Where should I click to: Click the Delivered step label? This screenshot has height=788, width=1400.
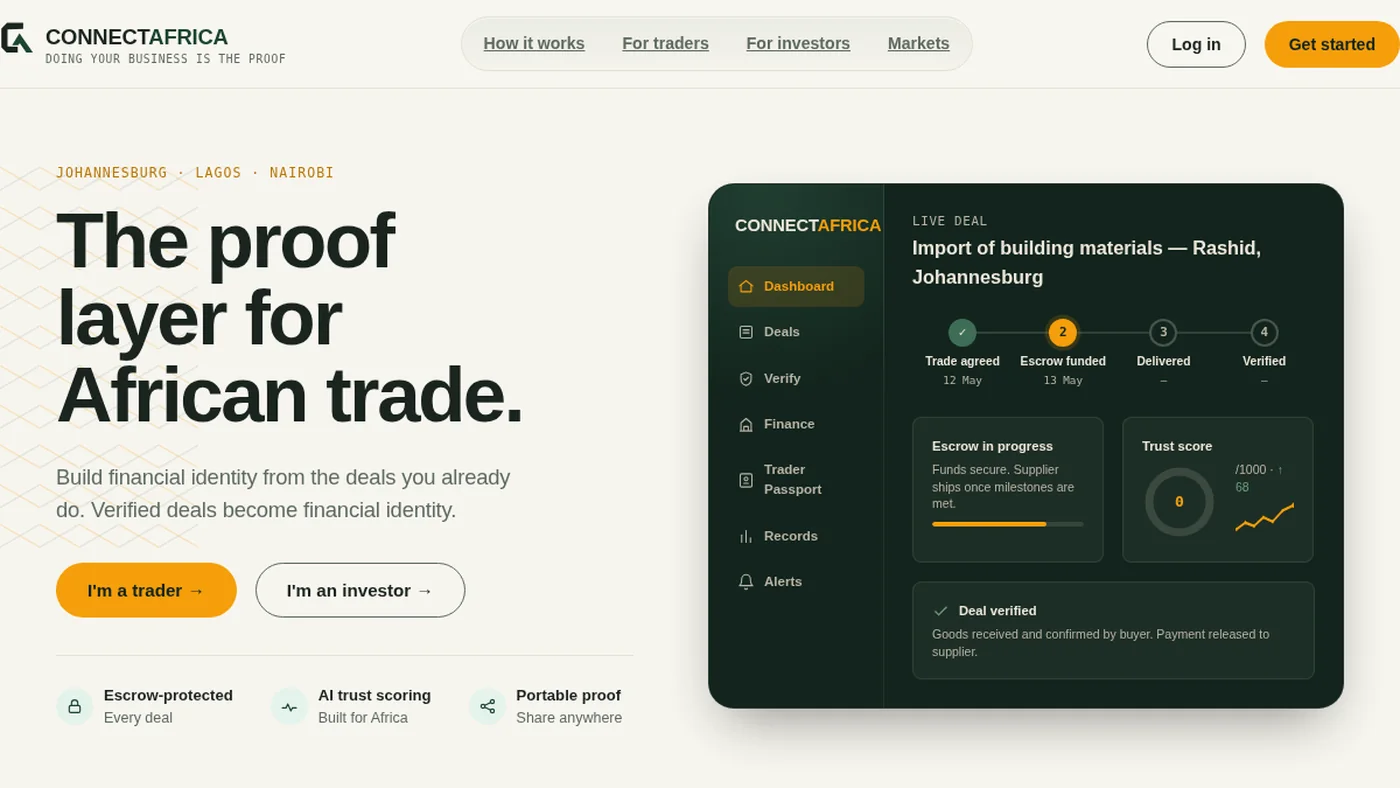(x=1163, y=361)
